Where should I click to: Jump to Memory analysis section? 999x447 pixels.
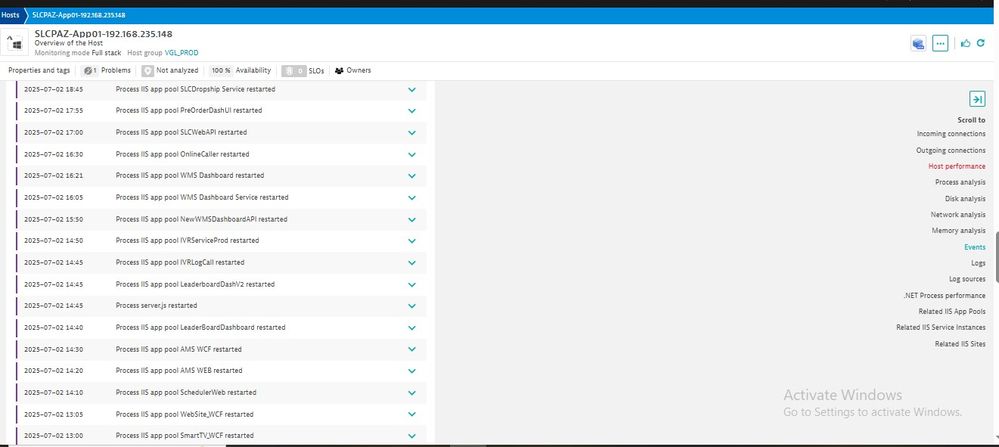(957, 230)
